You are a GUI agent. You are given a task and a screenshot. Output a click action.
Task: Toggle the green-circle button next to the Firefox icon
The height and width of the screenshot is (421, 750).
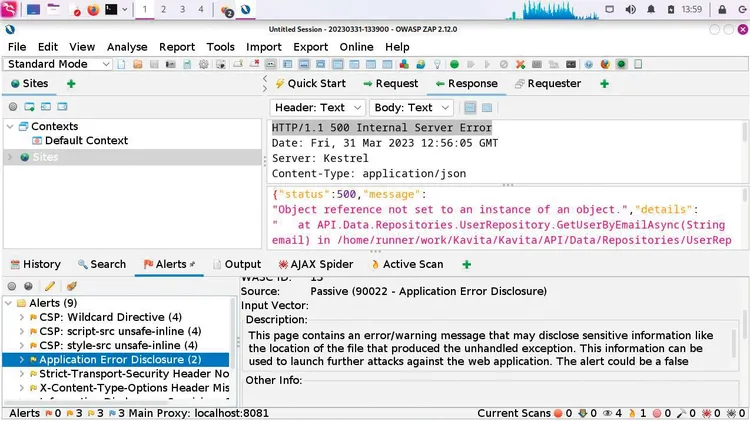[621, 64]
